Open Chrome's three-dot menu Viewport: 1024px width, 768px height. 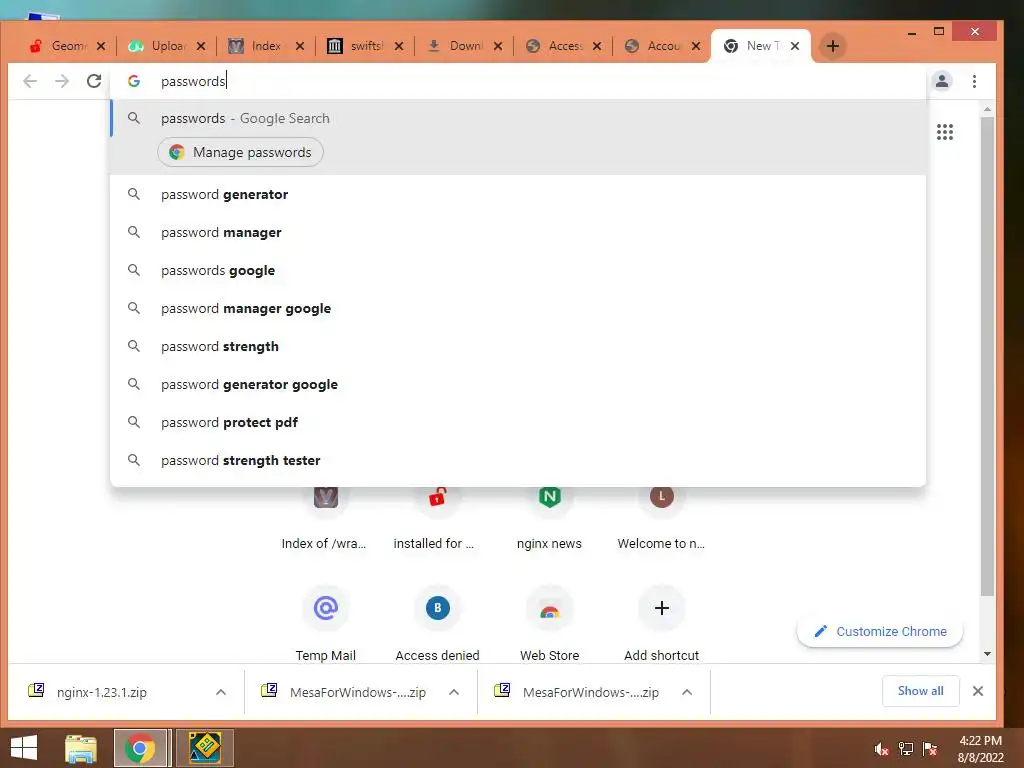pyautogui.click(x=974, y=81)
